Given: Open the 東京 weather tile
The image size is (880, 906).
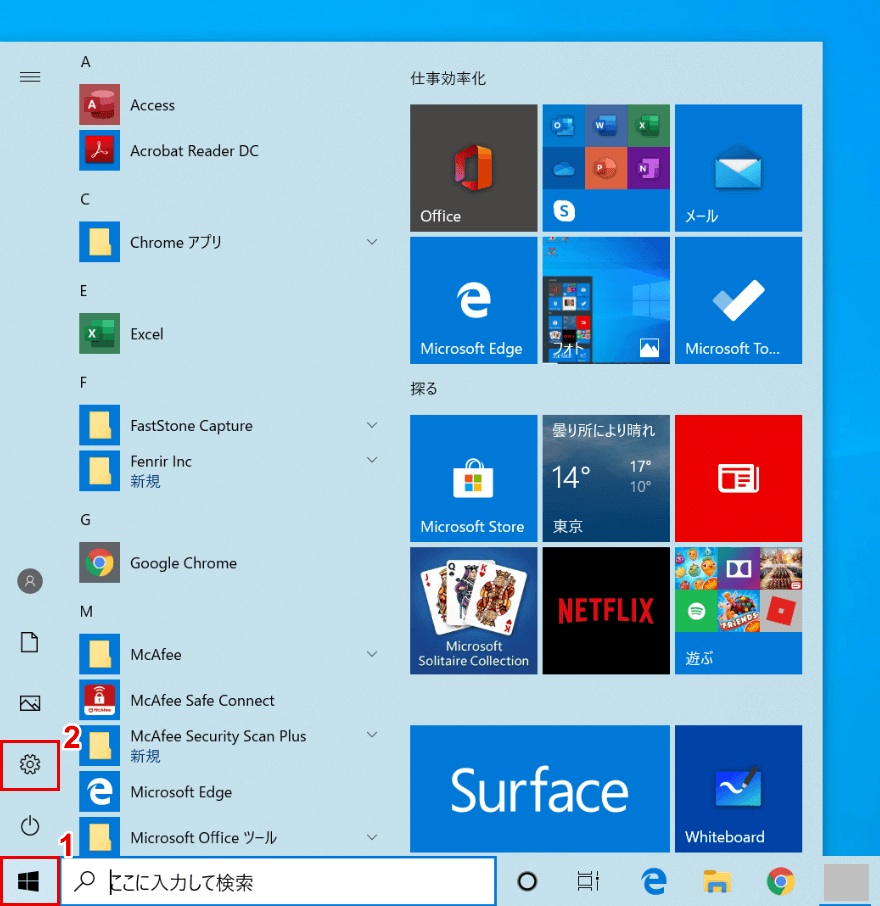Looking at the screenshot, I should point(606,478).
